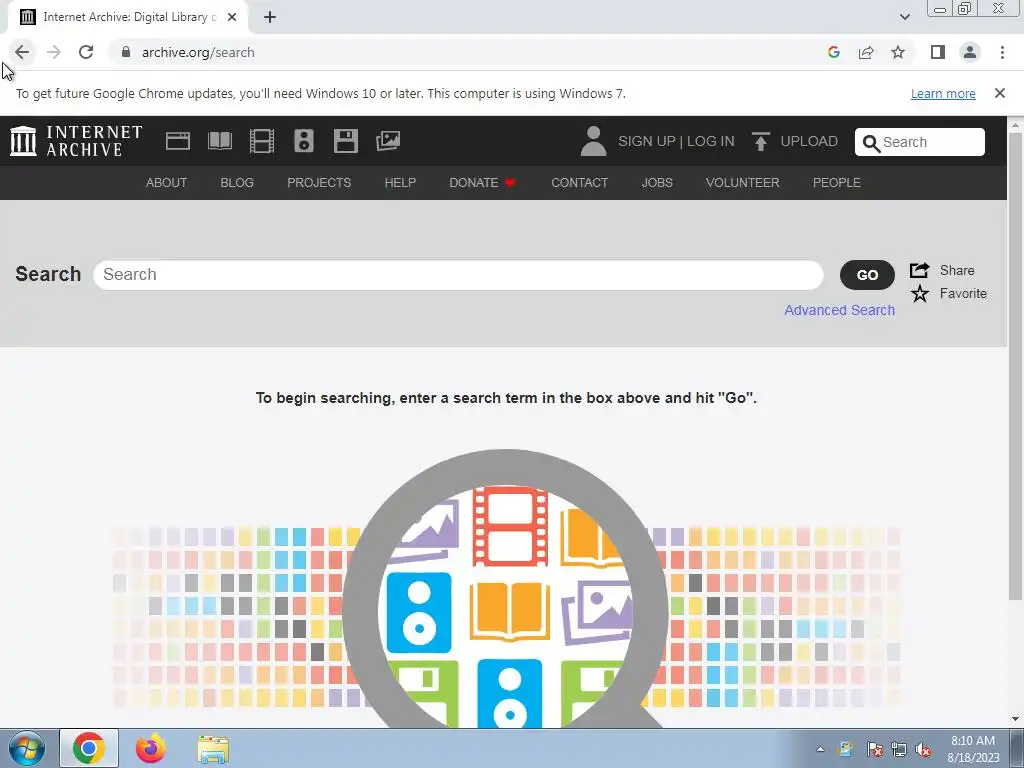This screenshot has width=1024, height=768.
Task: Bookmark this tab with star icon
Action: tap(898, 52)
